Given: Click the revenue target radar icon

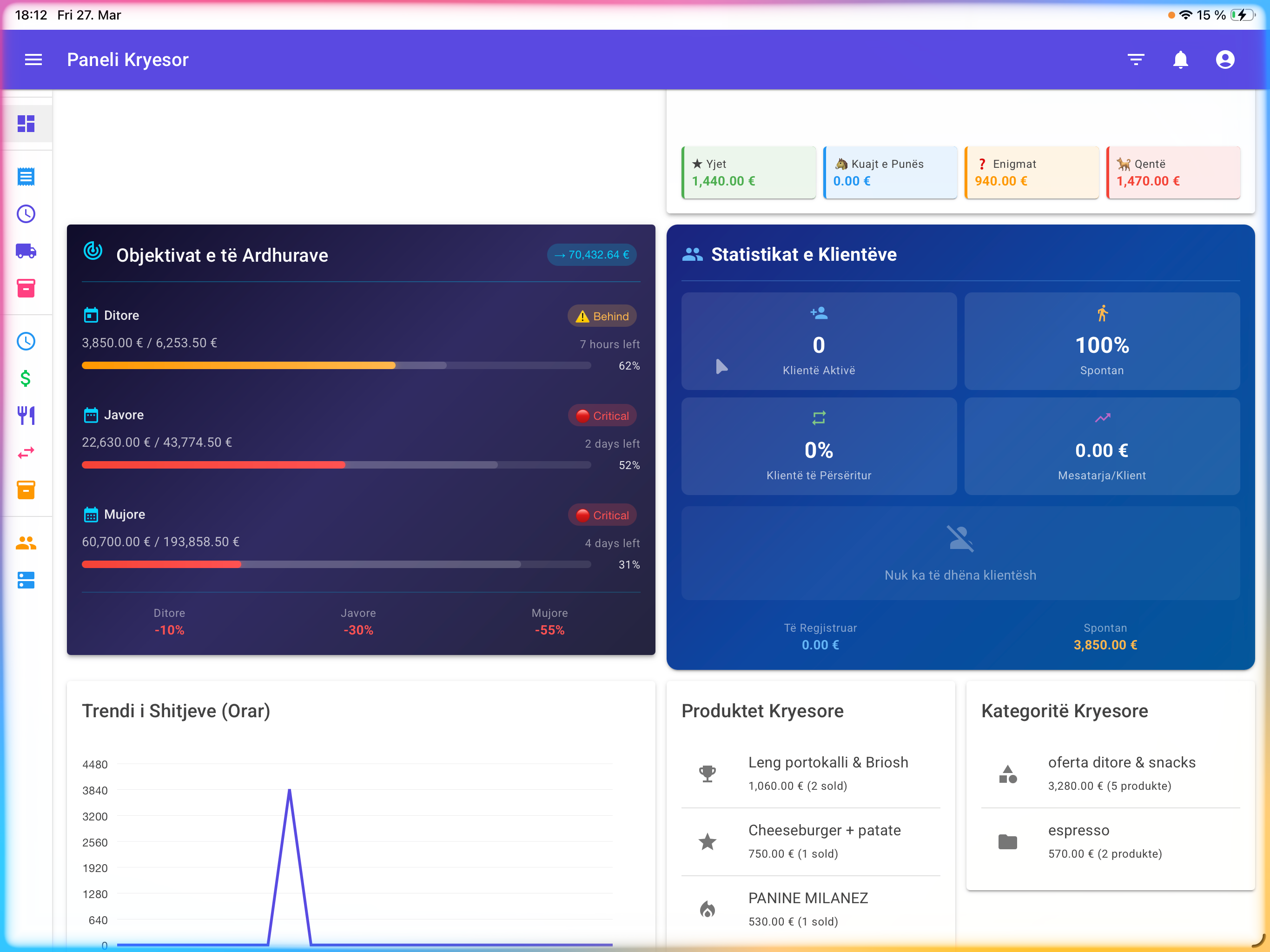Looking at the screenshot, I should [x=93, y=251].
